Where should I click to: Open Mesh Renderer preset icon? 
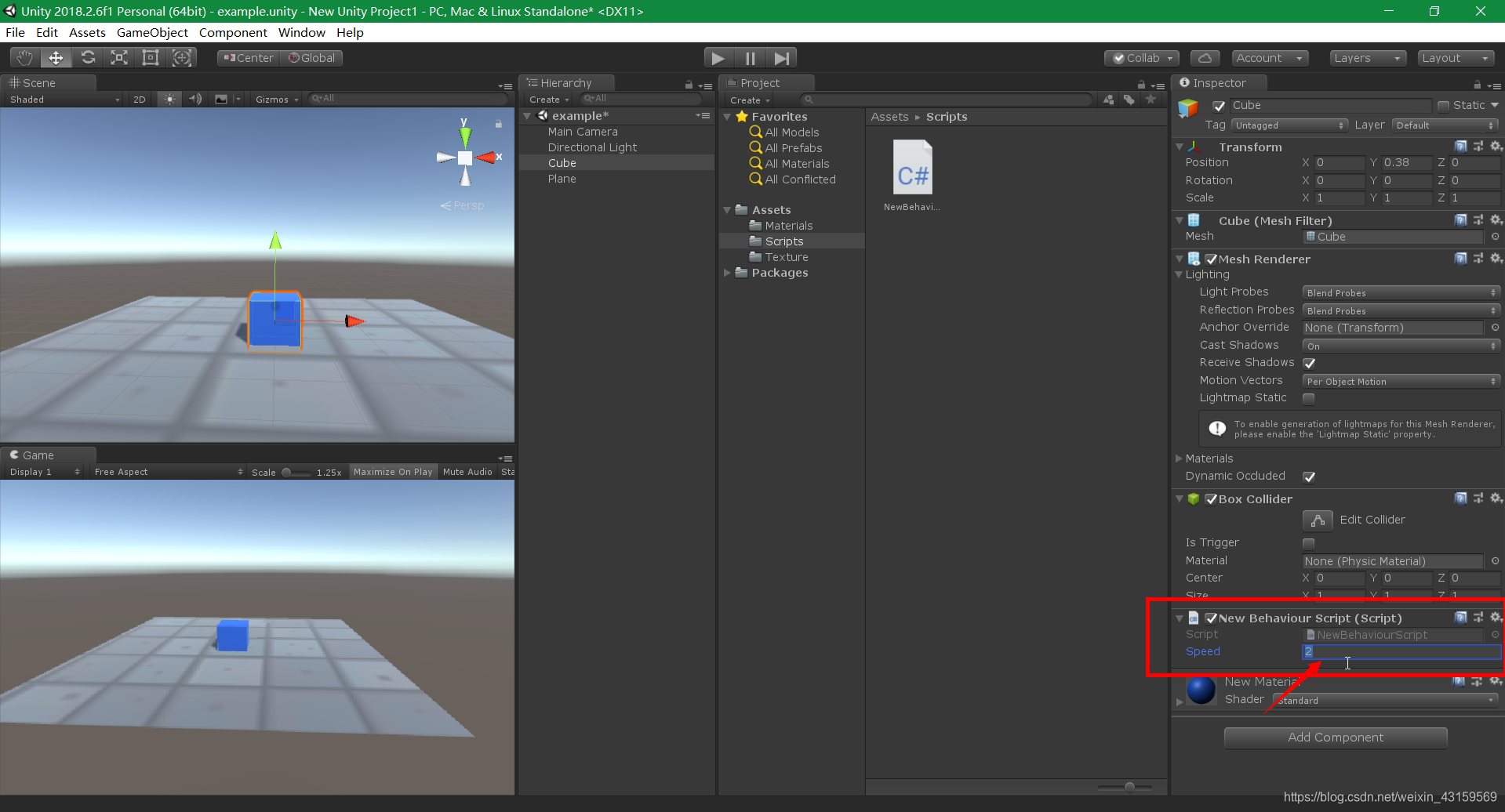tap(1478, 259)
